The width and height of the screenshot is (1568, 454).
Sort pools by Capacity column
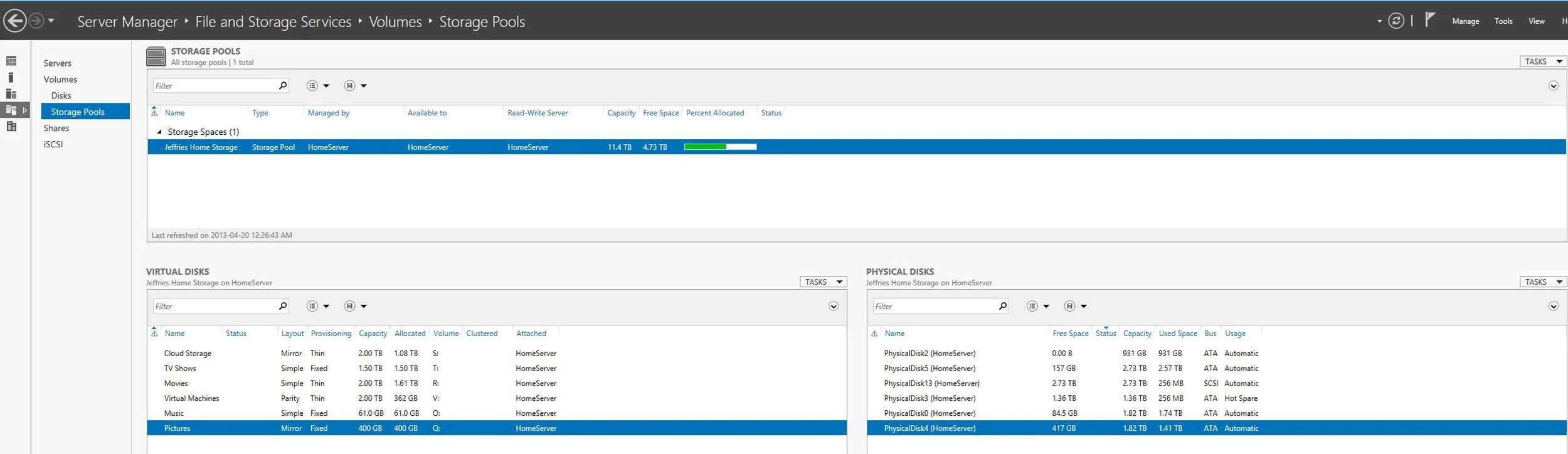click(x=621, y=113)
